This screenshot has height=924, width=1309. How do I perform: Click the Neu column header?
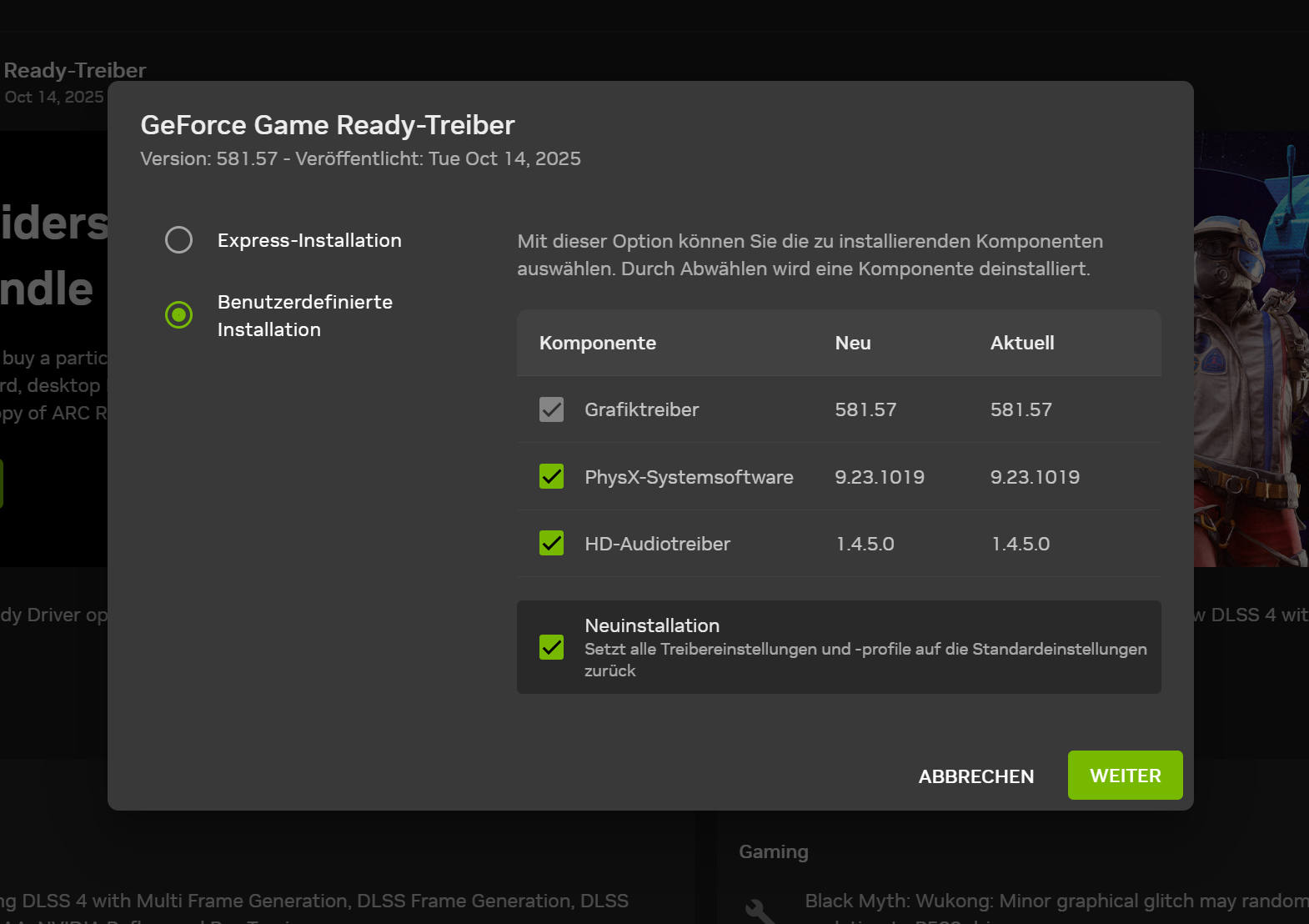[853, 343]
